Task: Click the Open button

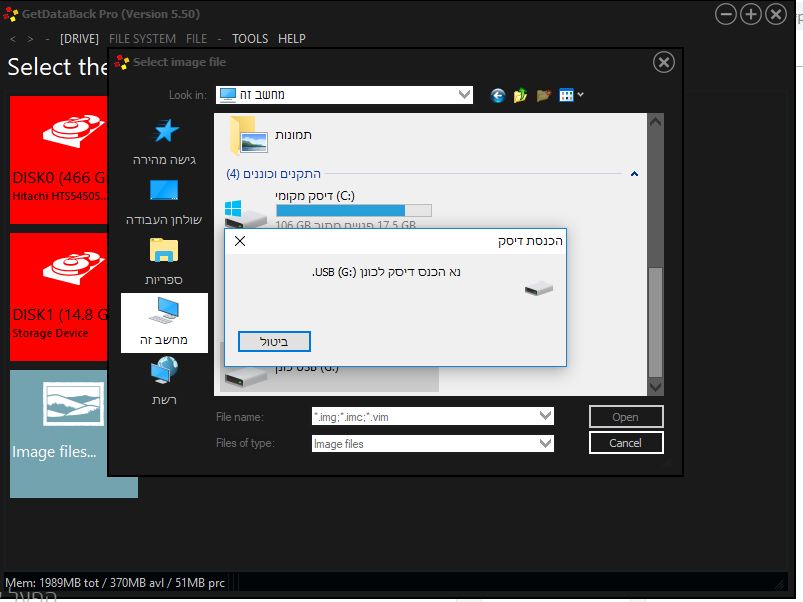Action: point(626,417)
